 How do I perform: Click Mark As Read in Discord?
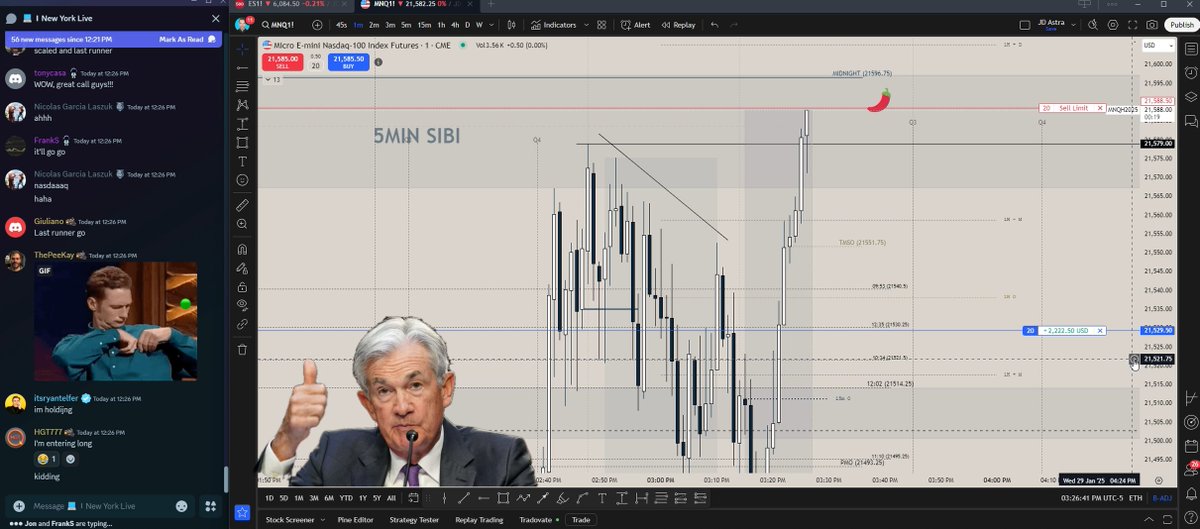[x=185, y=39]
